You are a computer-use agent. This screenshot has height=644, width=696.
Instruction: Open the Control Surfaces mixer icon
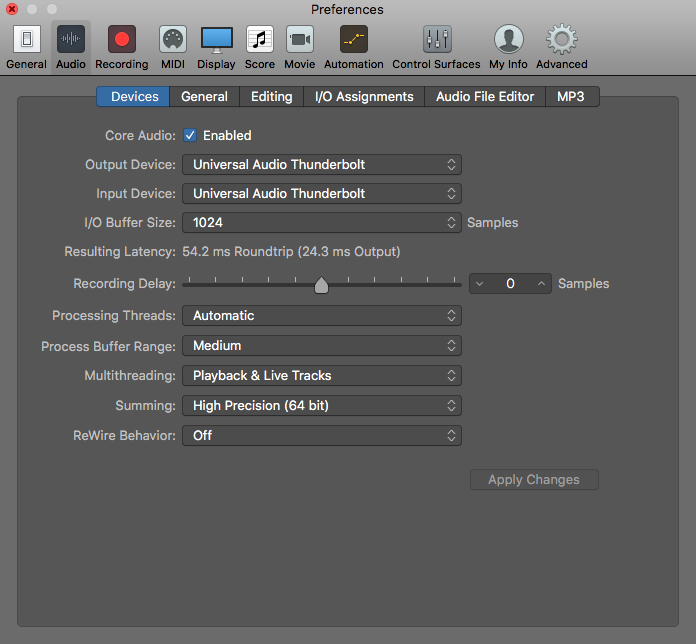coord(437,40)
